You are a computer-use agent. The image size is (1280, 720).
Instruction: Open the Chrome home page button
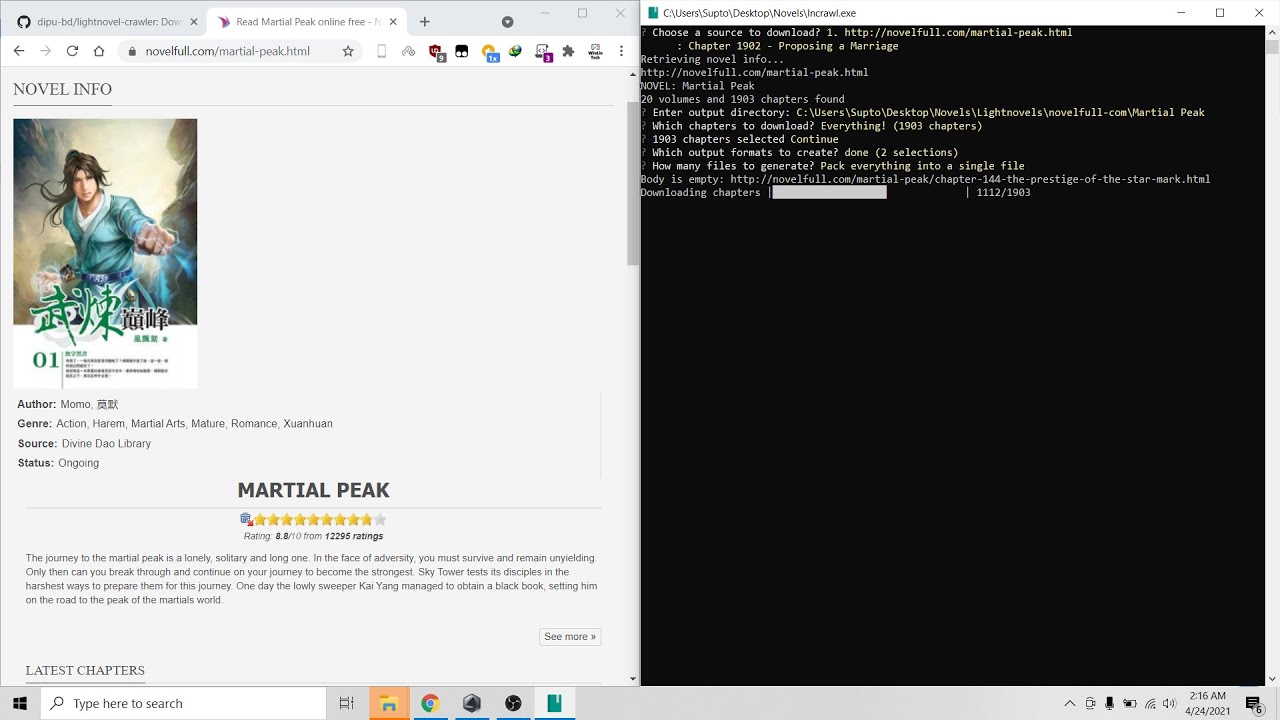pos(99,51)
